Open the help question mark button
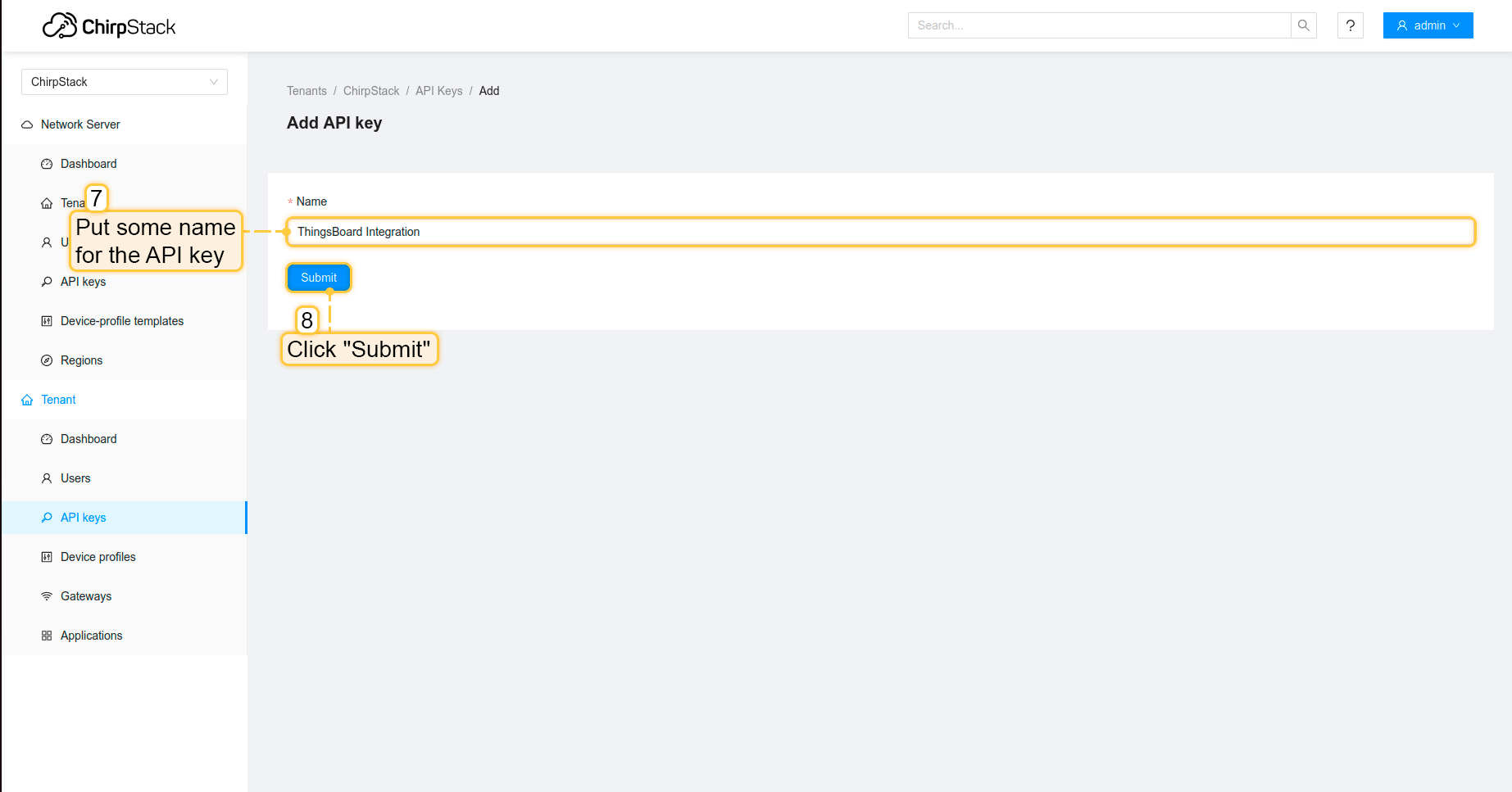 [x=1350, y=25]
